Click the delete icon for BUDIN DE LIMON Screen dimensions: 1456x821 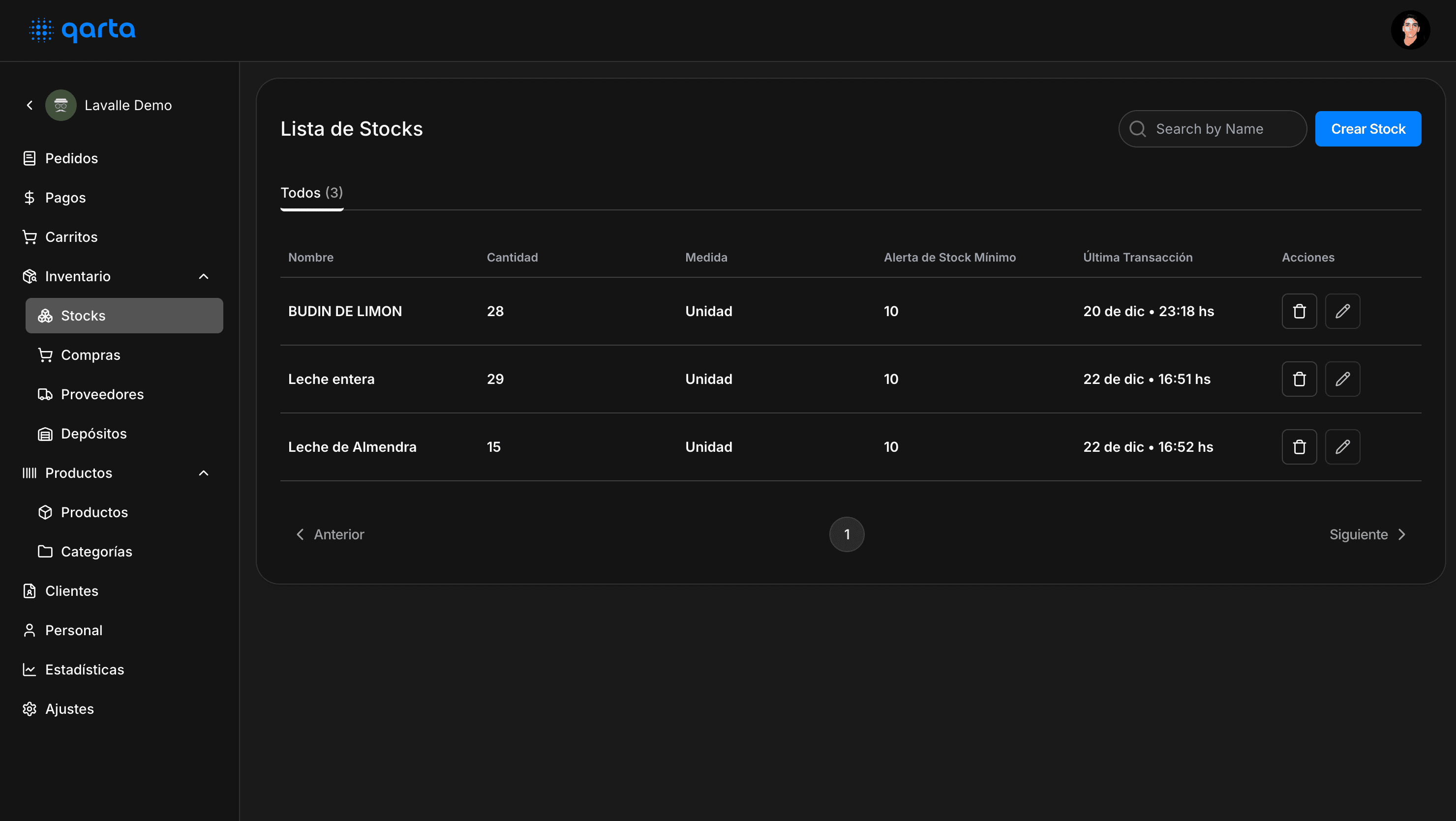(x=1299, y=311)
